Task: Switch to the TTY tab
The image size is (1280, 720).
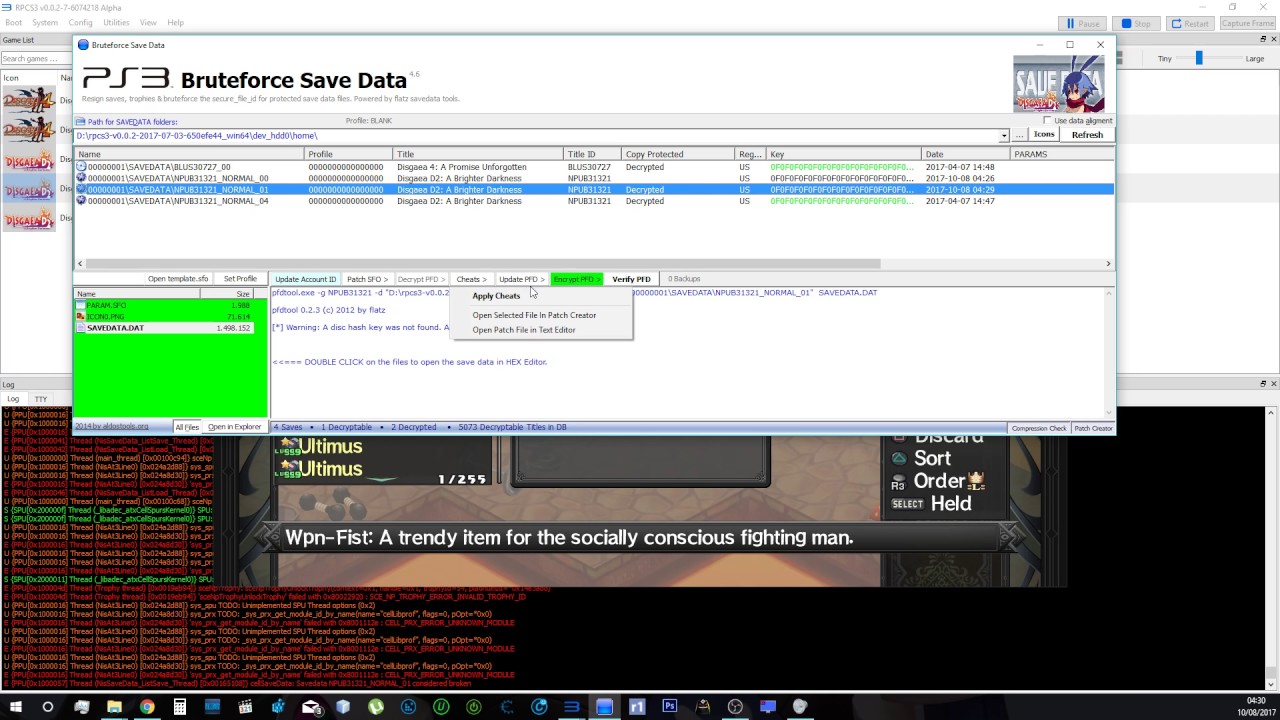Action: (x=41, y=399)
